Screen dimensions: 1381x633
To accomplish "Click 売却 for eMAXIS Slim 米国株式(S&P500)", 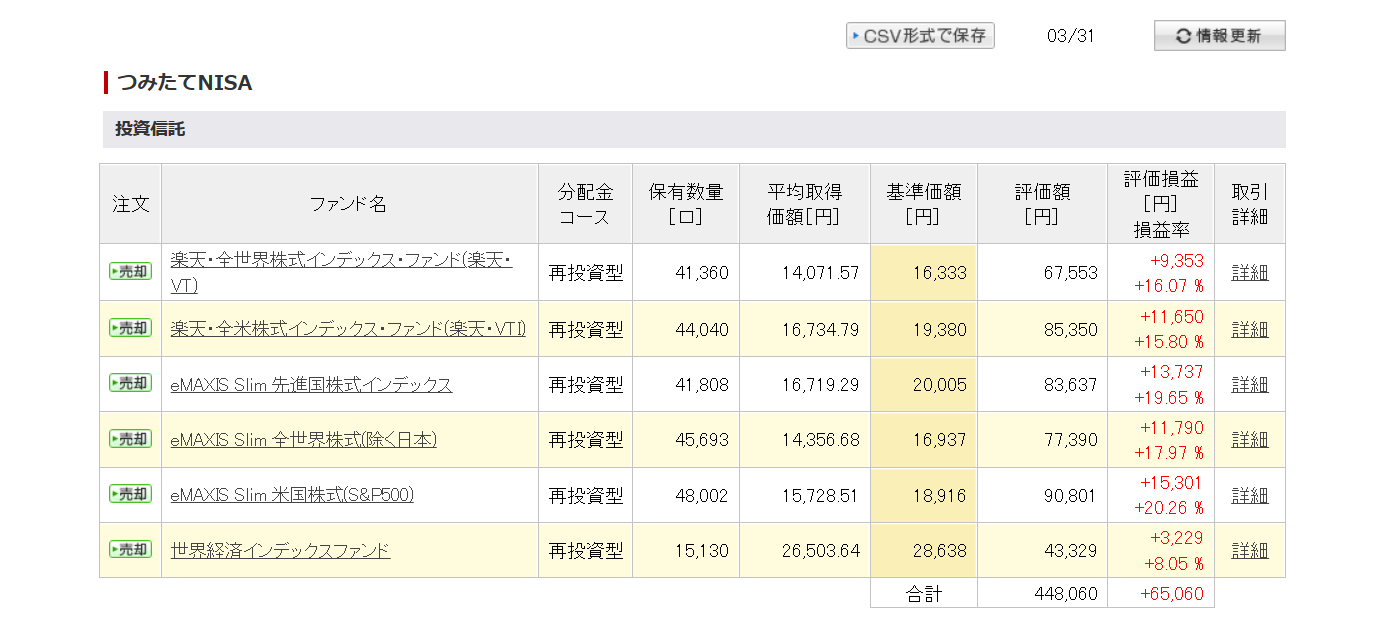I will (130, 493).
